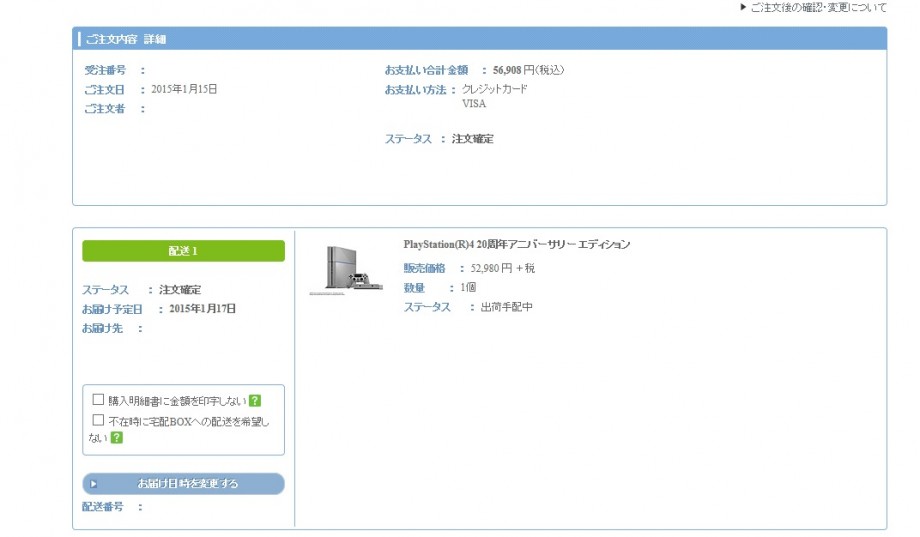Image resolution: width=920 pixels, height=537 pixels.
Task: Click ご注文者 label
Action: tap(104, 109)
